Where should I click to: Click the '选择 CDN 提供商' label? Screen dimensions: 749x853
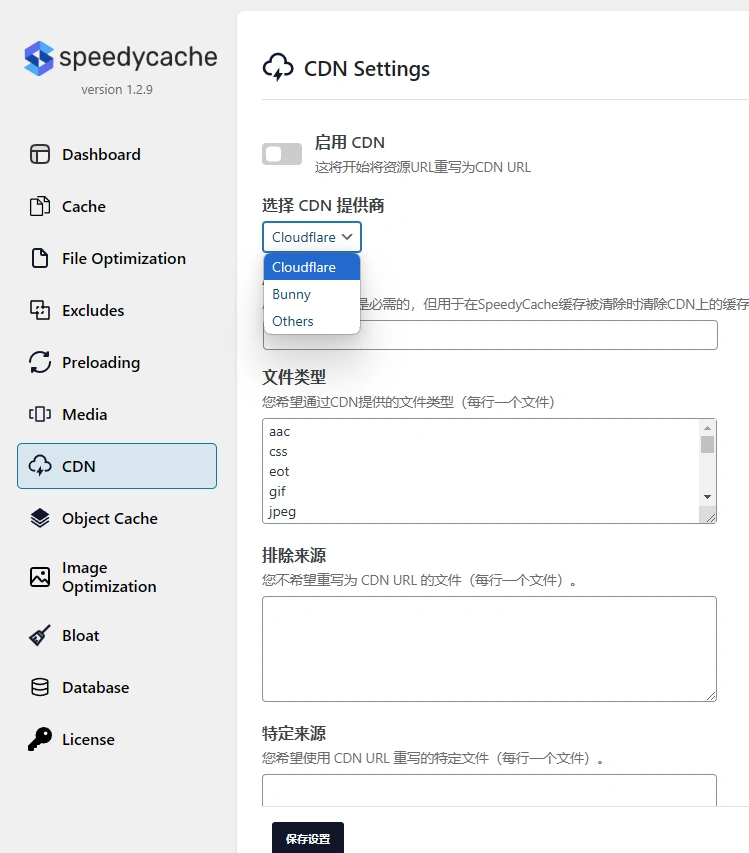[x=323, y=205]
